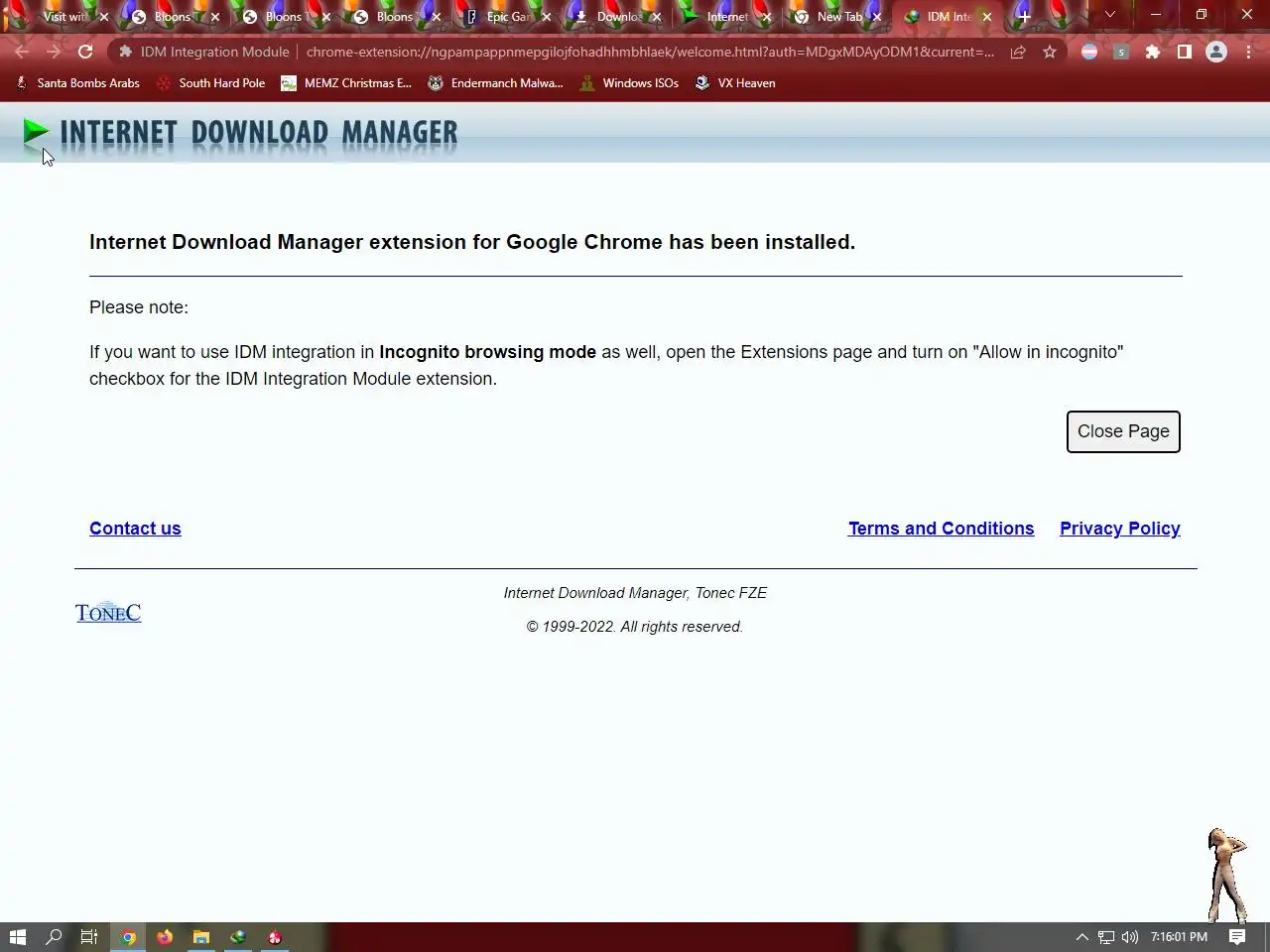The width and height of the screenshot is (1270, 952).
Task: Switch to the Epic Games tab
Action: pyautogui.click(x=508, y=17)
